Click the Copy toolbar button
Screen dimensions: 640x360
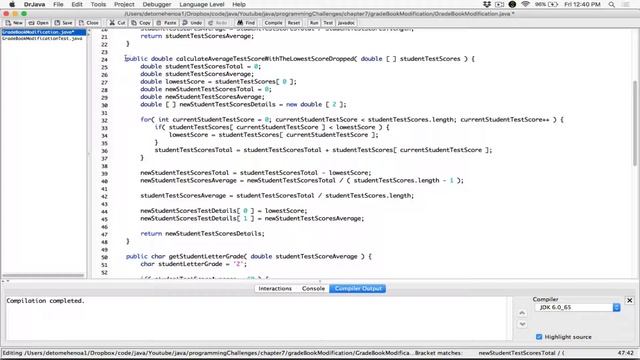click(141, 23)
